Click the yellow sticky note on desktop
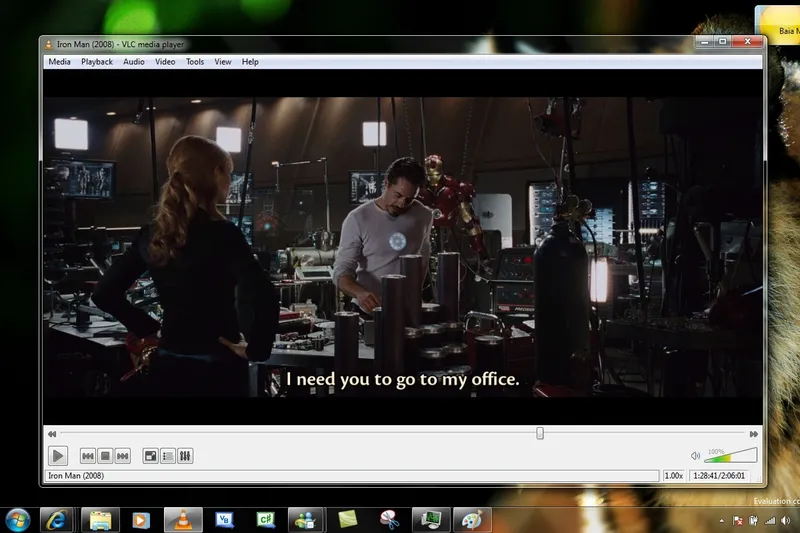 778,24
